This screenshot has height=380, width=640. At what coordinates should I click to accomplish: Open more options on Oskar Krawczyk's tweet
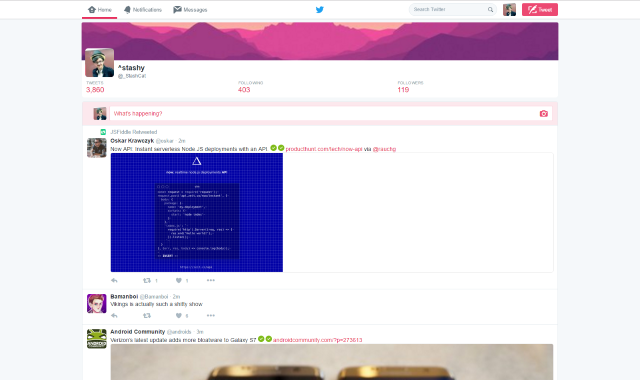(211, 280)
